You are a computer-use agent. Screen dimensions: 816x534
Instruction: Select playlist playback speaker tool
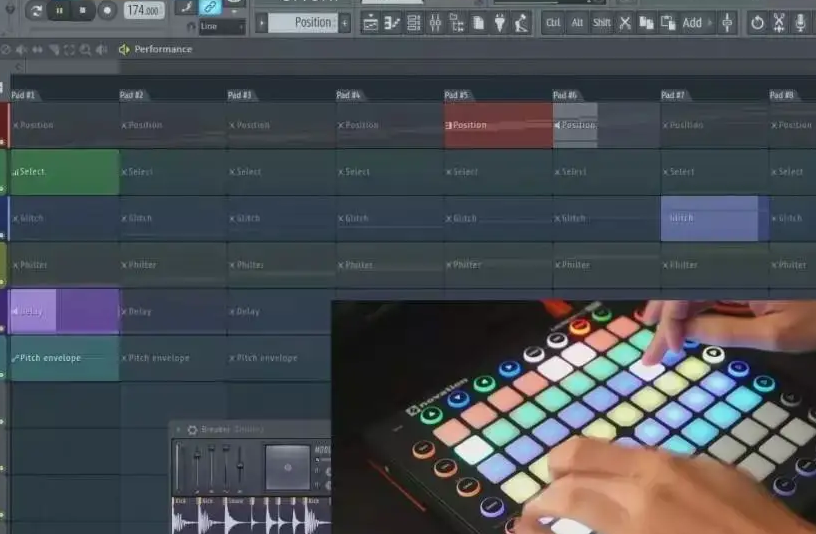[101, 49]
